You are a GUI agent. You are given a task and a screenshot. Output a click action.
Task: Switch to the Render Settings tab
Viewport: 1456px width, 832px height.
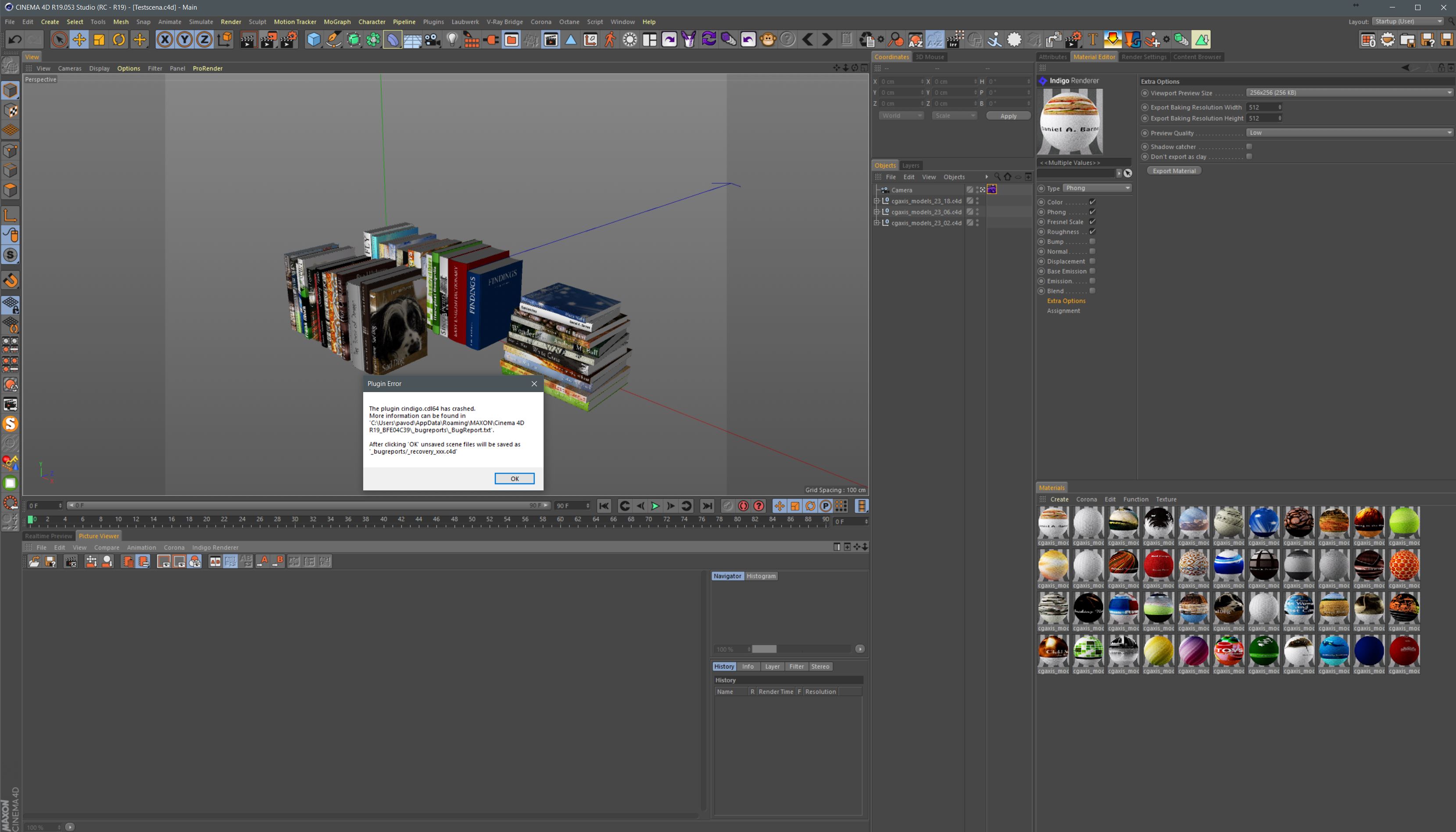pyautogui.click(x=1143, y=57)
